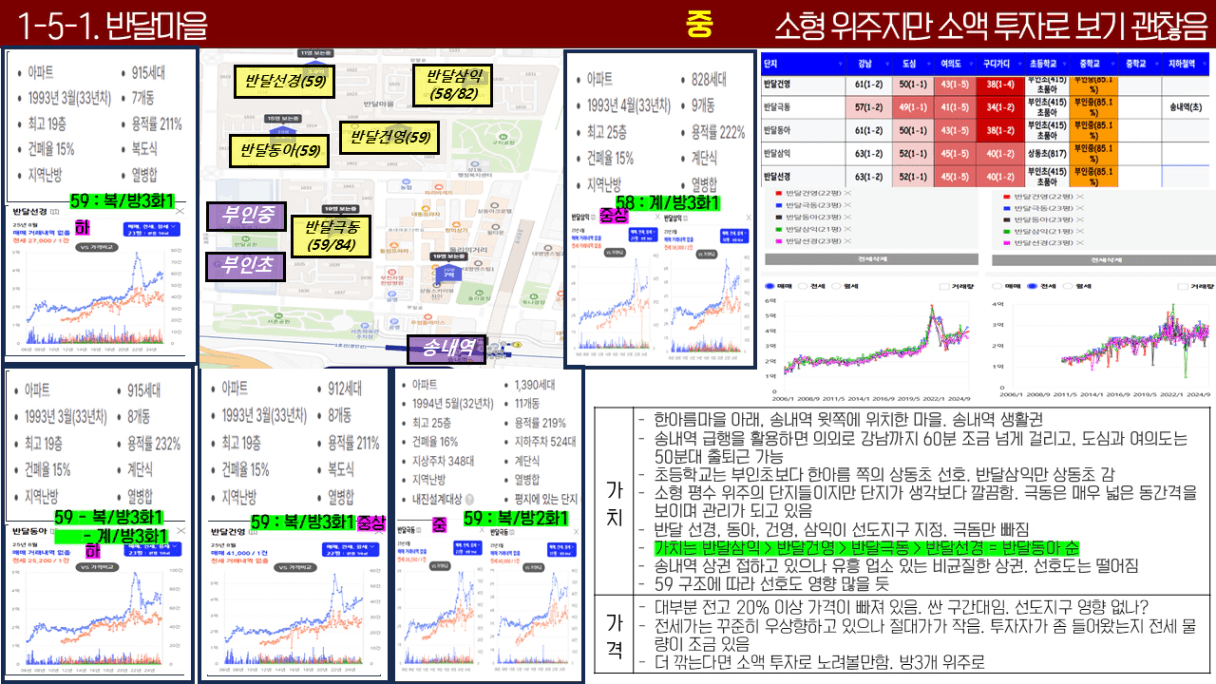Open the 강남 column filter dropdown
This screenshot has height=684, width=1216.
coord(886,63)
